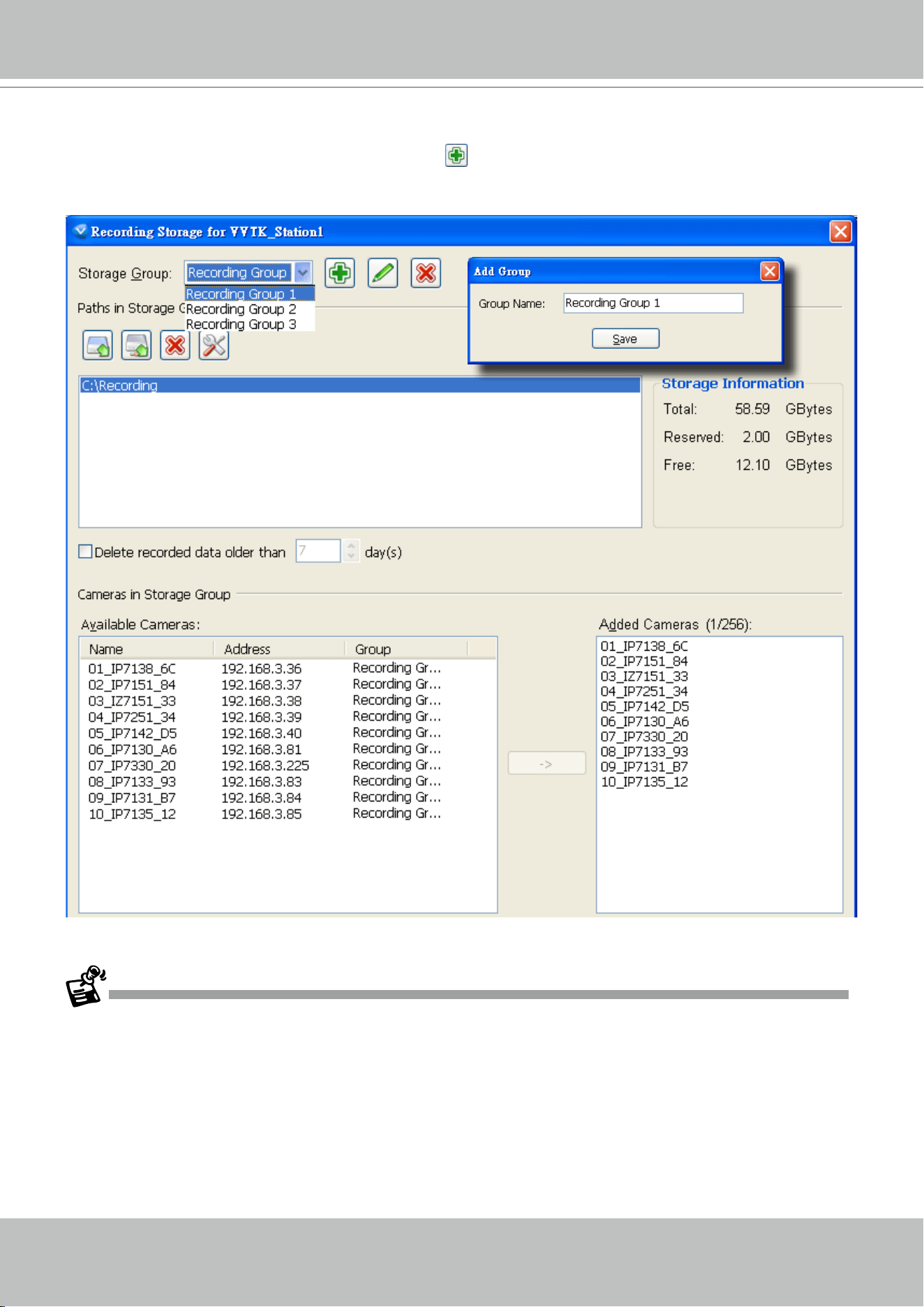The image size is (924, 1307).
Task: Click the Reserved value 2.00 in Storage Information
Action: (757, 437)
